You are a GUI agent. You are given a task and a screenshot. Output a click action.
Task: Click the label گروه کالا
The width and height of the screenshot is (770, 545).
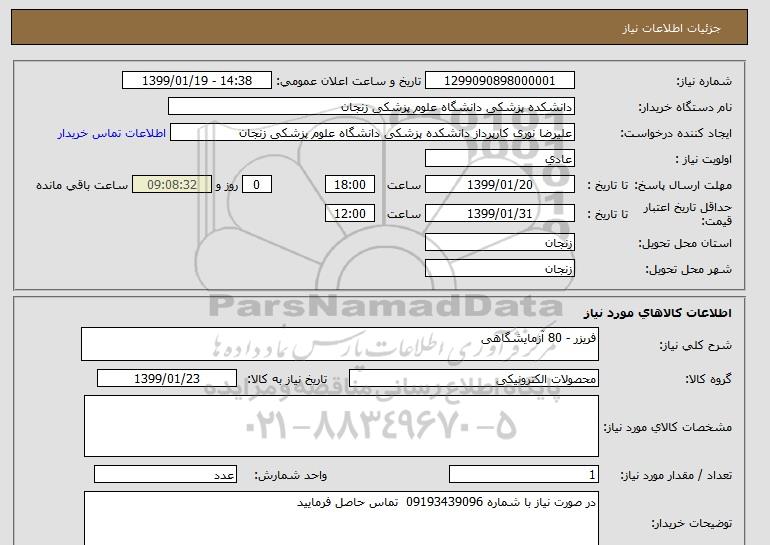(708, 379)
